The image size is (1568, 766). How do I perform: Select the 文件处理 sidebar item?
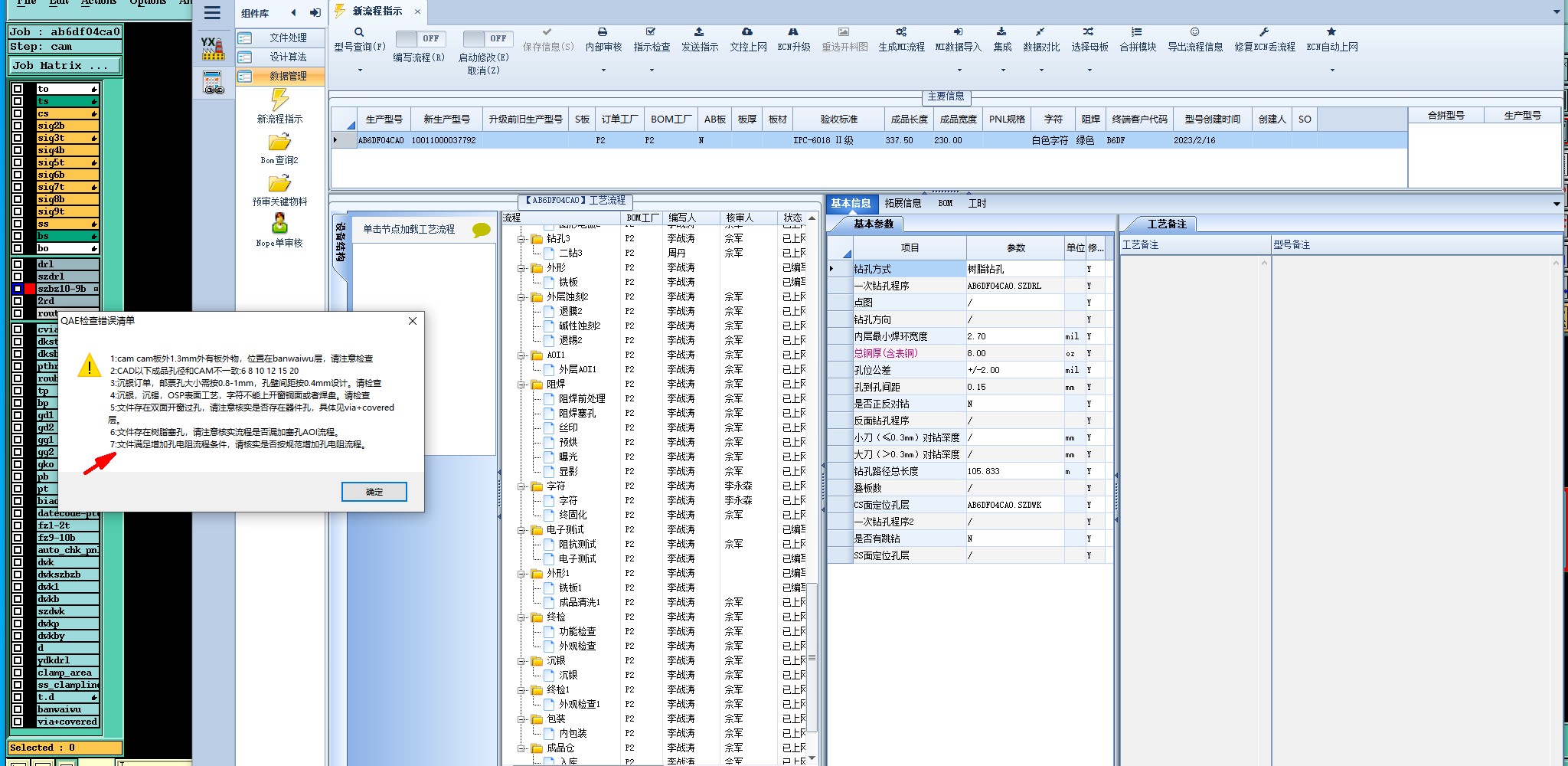point(280,38)
